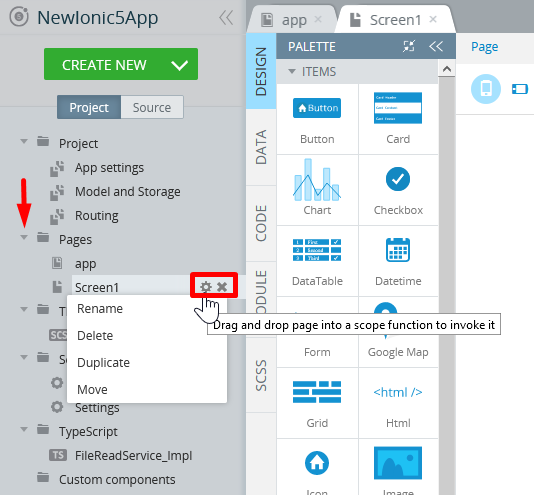Viewport: 534px width, 495px height.
Task: Switch to portrait phone view
Action: point(486,89)
